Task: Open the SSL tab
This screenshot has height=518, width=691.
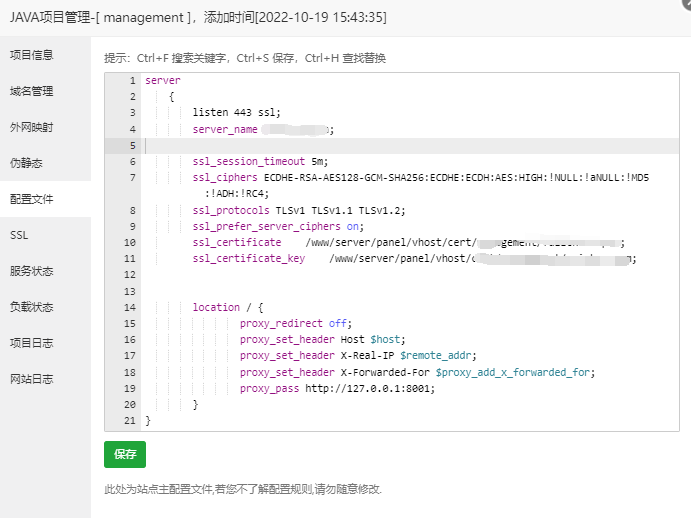Action: click(19, 235)
